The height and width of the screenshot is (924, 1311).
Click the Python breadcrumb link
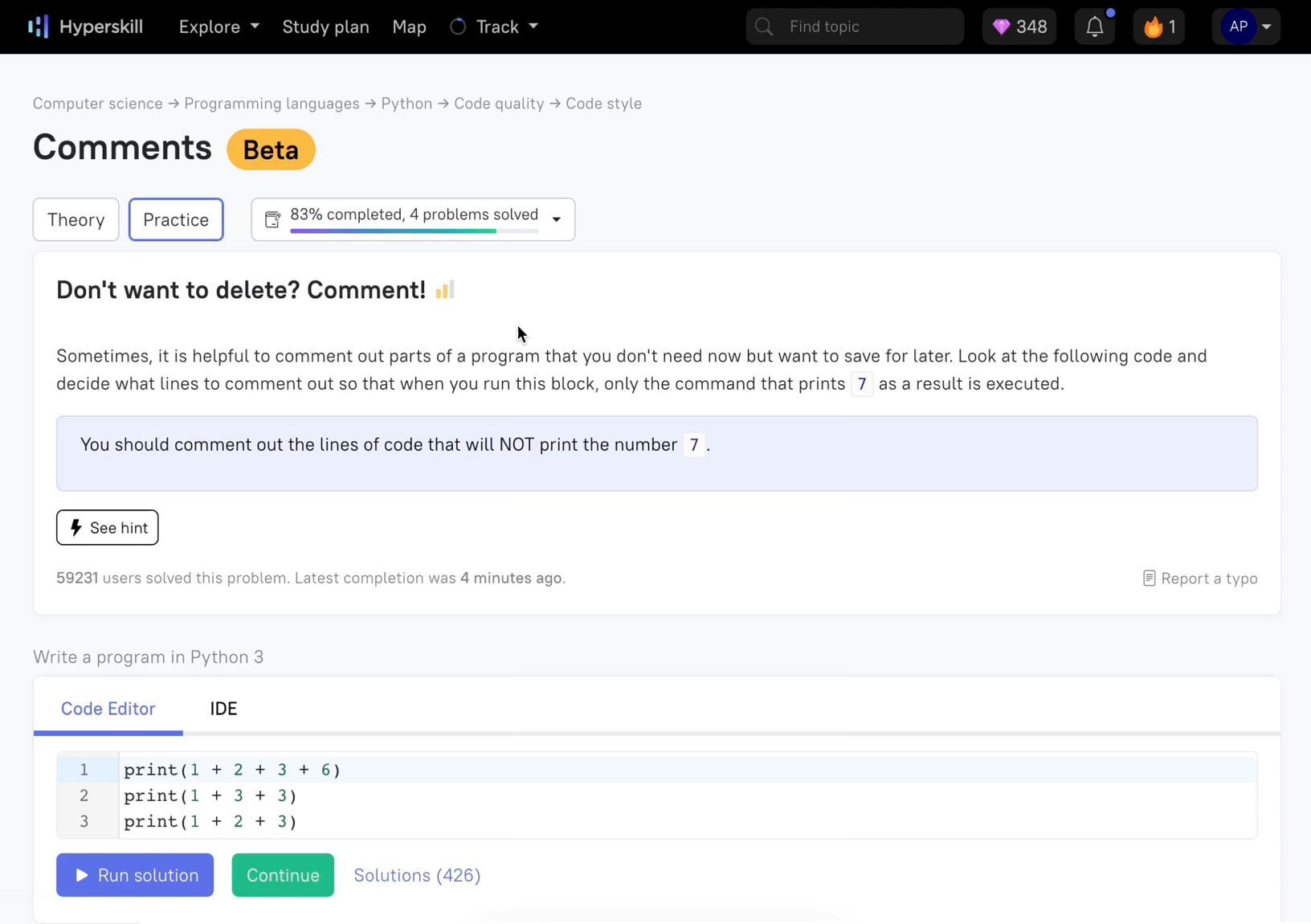coord(406,104)
